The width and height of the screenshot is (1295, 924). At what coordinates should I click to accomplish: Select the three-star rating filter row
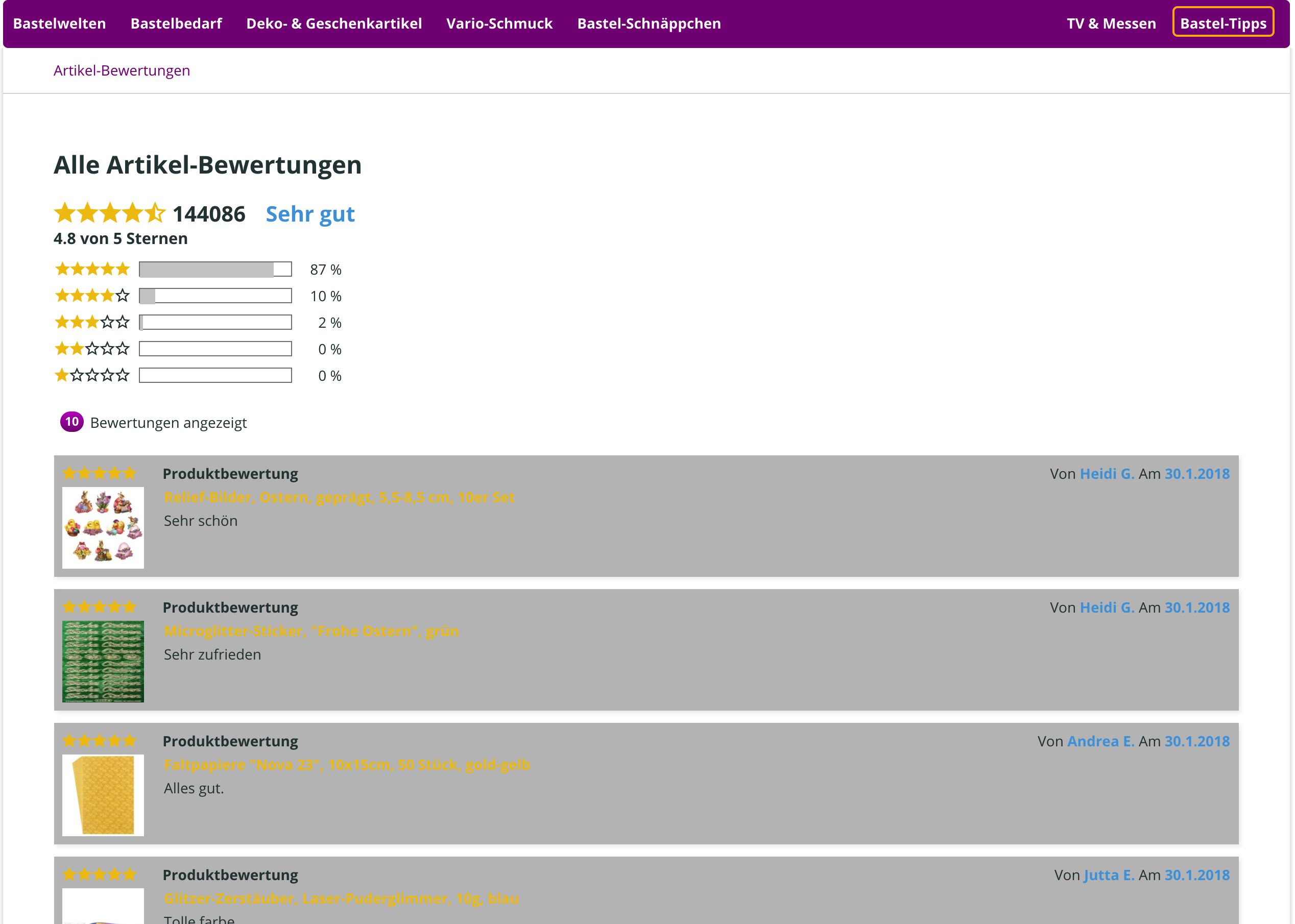click(198, 323)
